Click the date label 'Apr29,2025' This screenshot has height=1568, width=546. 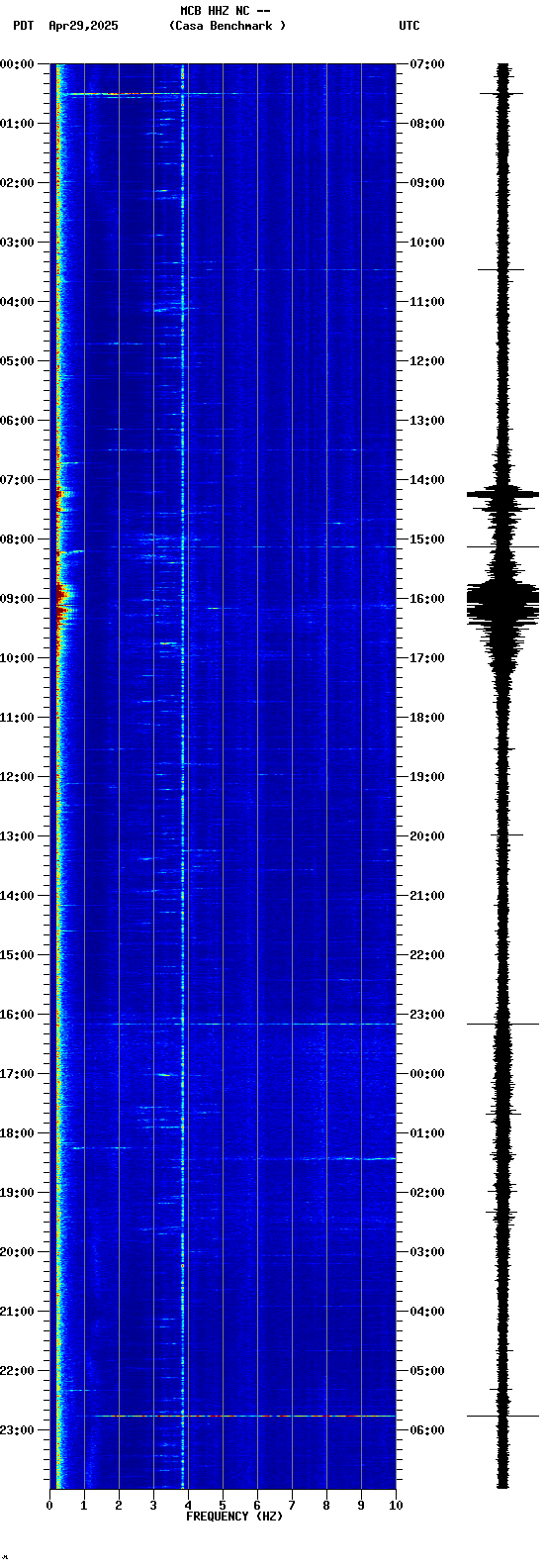tap(83, 26)
